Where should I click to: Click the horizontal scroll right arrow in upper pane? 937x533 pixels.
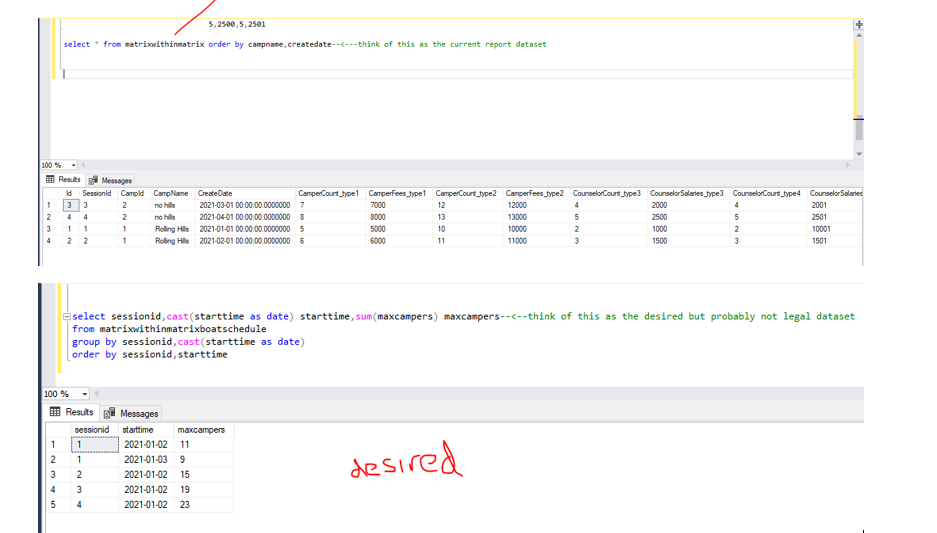coord(847,165)
